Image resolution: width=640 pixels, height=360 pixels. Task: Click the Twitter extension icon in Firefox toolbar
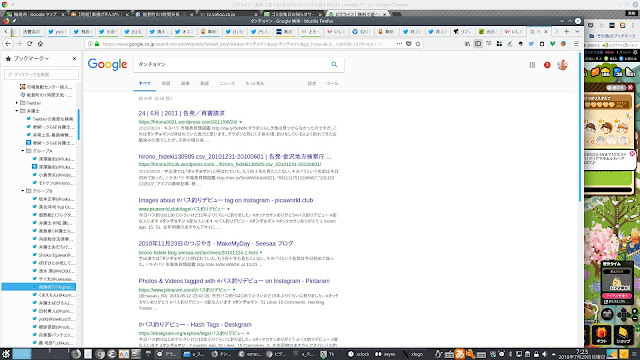coord(531,44)
